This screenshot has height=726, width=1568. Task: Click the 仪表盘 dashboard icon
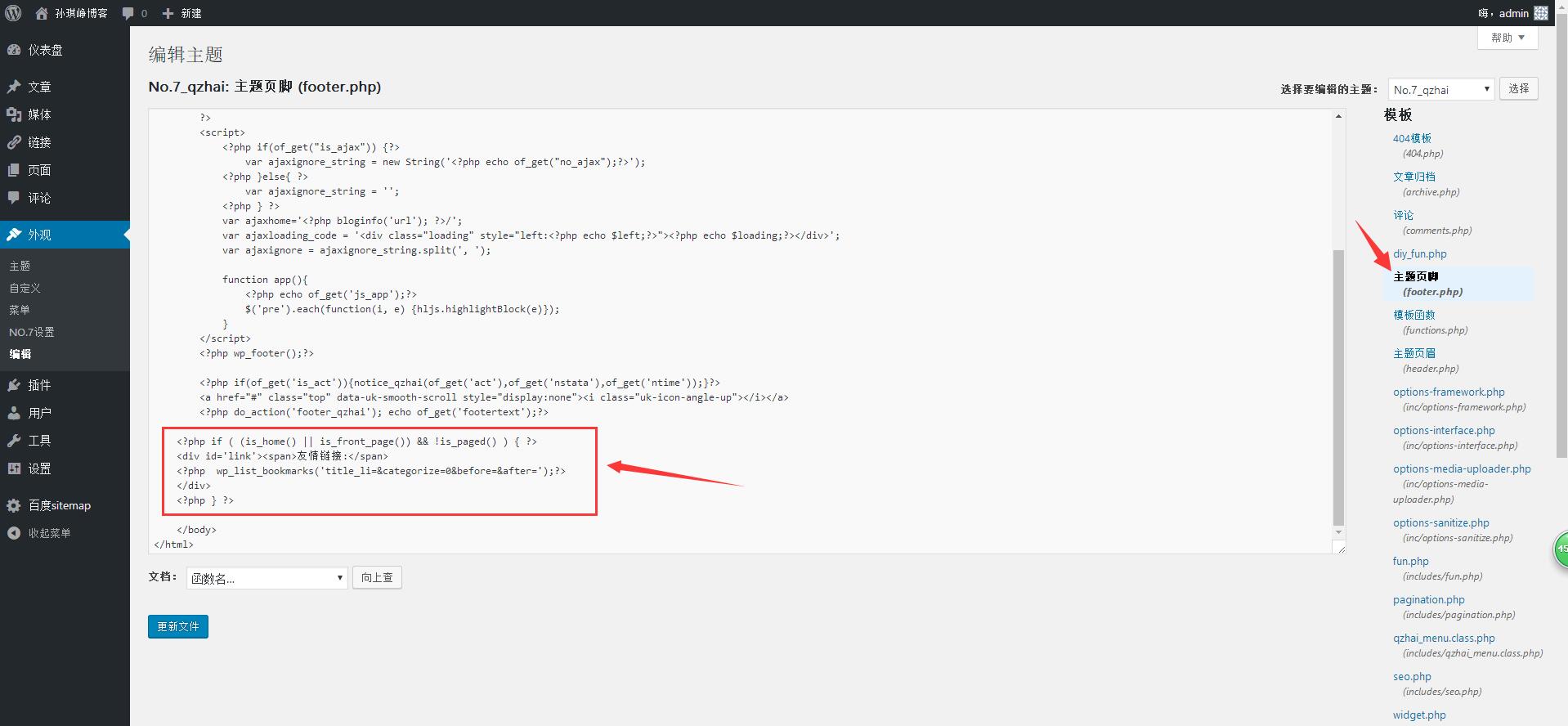[x=14, y=50]
